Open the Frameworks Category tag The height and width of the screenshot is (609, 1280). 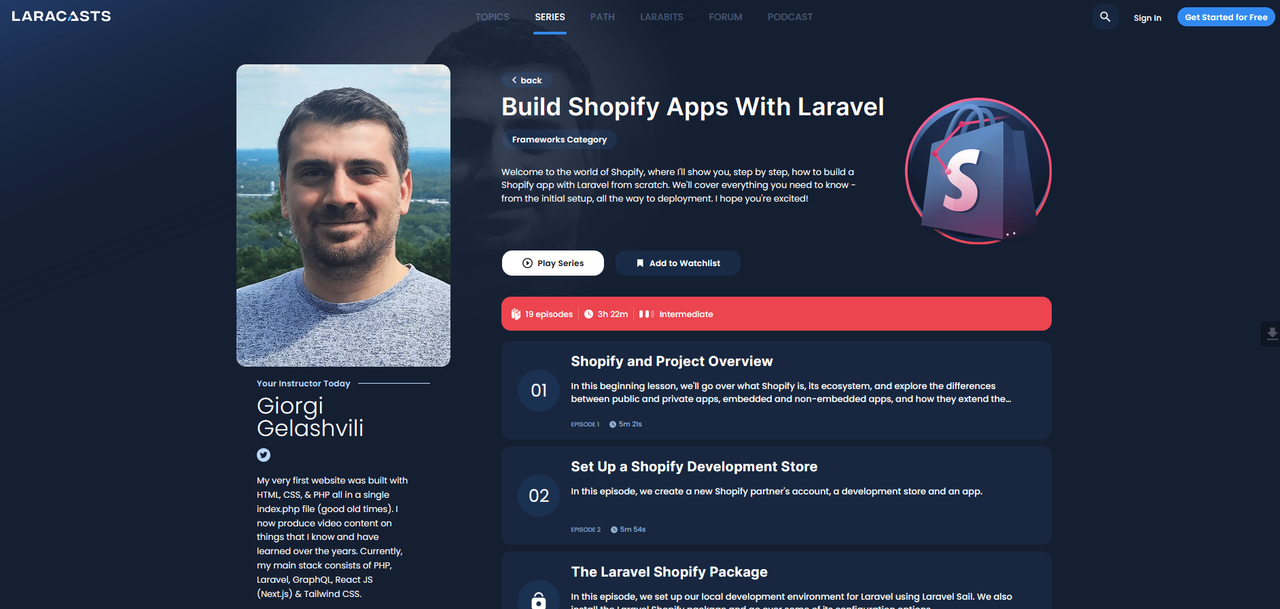click(559, 140)
